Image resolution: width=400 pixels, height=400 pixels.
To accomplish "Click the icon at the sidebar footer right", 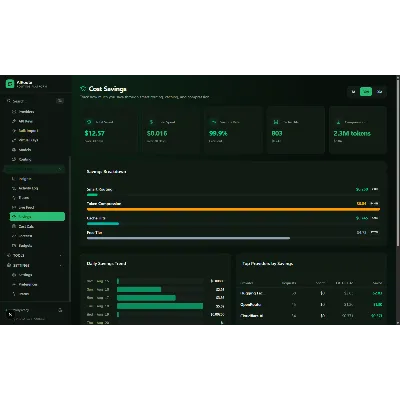I will point(60,310).
